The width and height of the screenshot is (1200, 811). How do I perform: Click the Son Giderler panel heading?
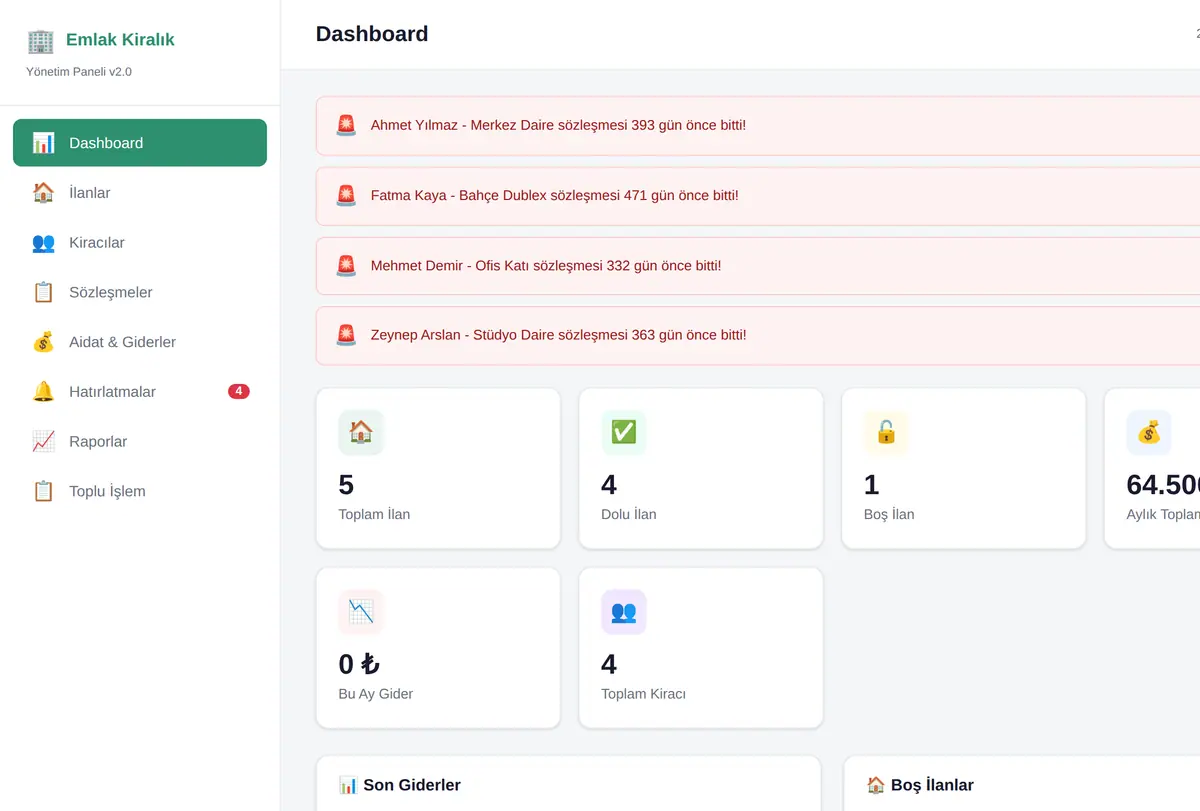400,785
